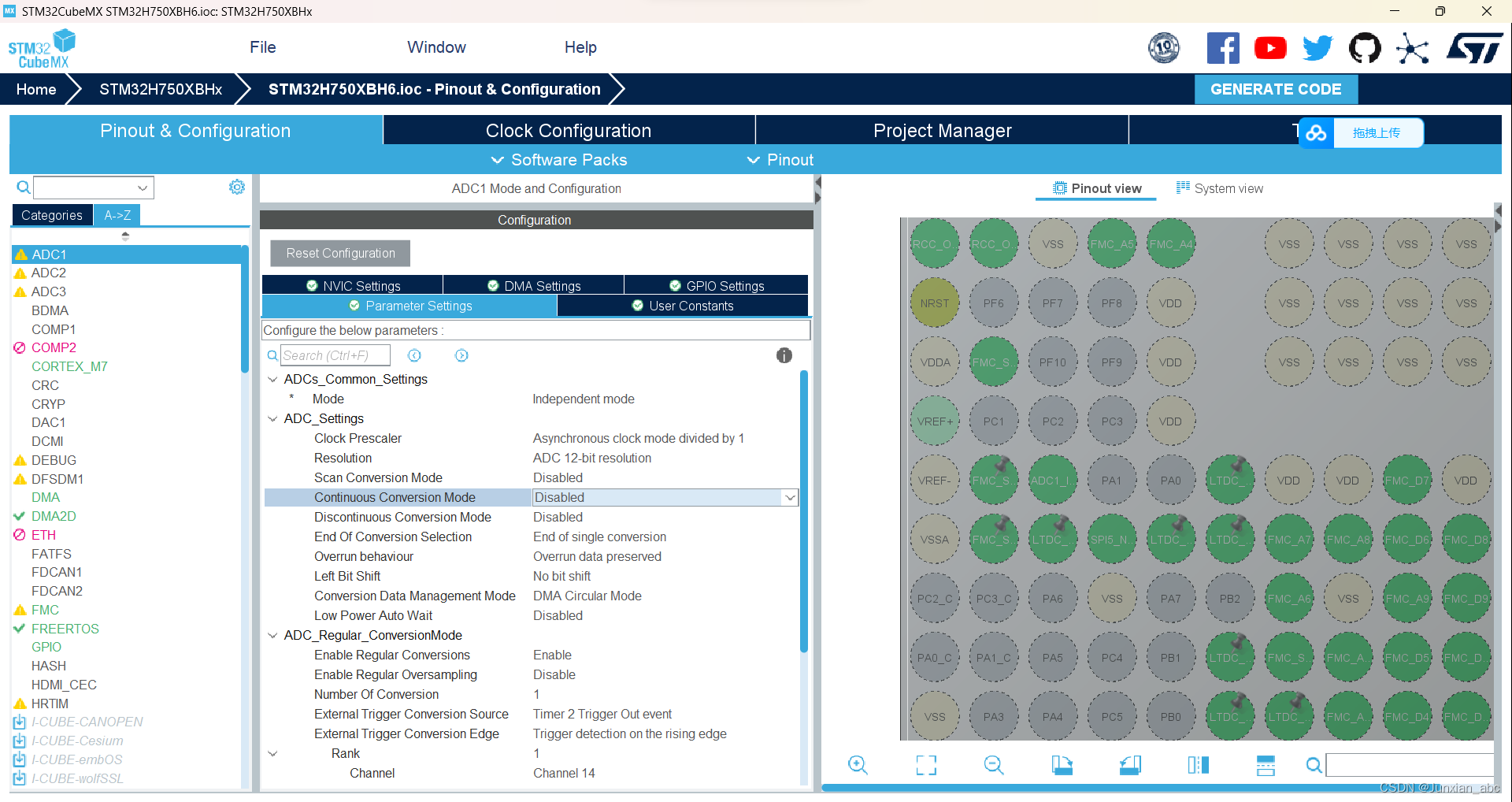Click the parameter list vertical scrollbar

tap(804, 512)
